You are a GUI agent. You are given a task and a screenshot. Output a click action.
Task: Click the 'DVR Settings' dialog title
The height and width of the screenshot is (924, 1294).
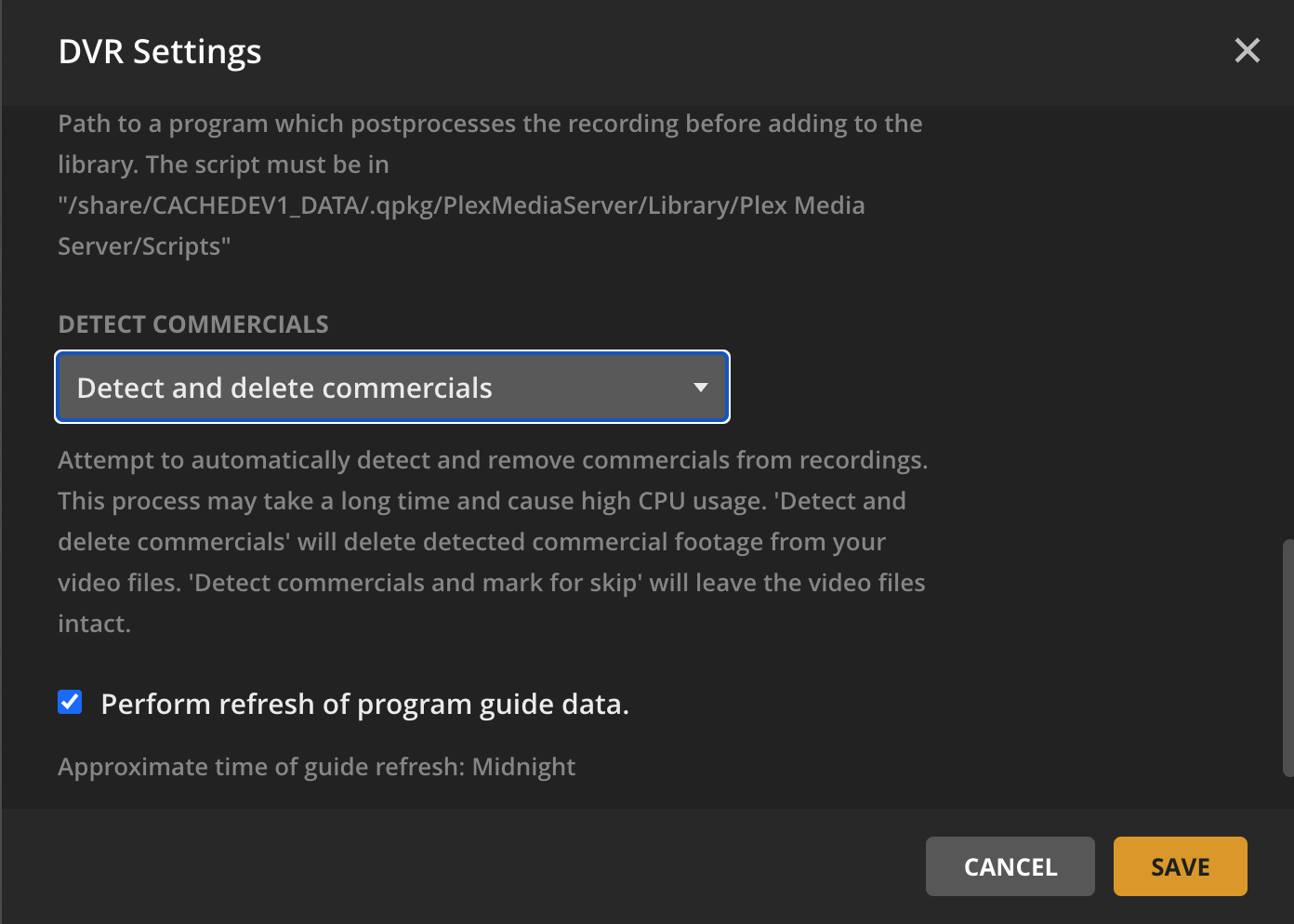tap(160, 52)
